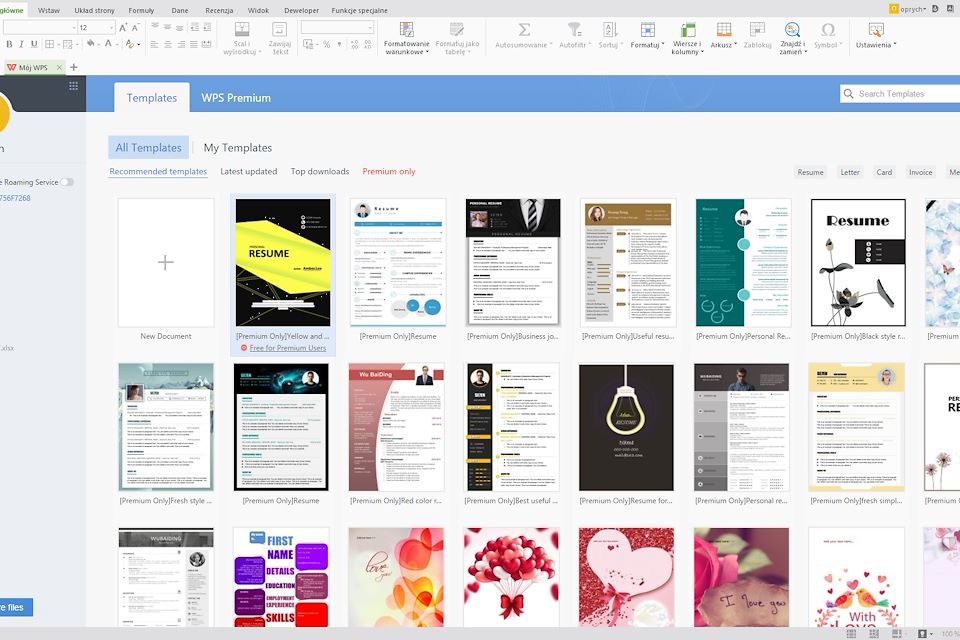The width and height of the screenshot is (960, 640).
Task: Click the Formatuj cell icon
Action: (647, 29)
